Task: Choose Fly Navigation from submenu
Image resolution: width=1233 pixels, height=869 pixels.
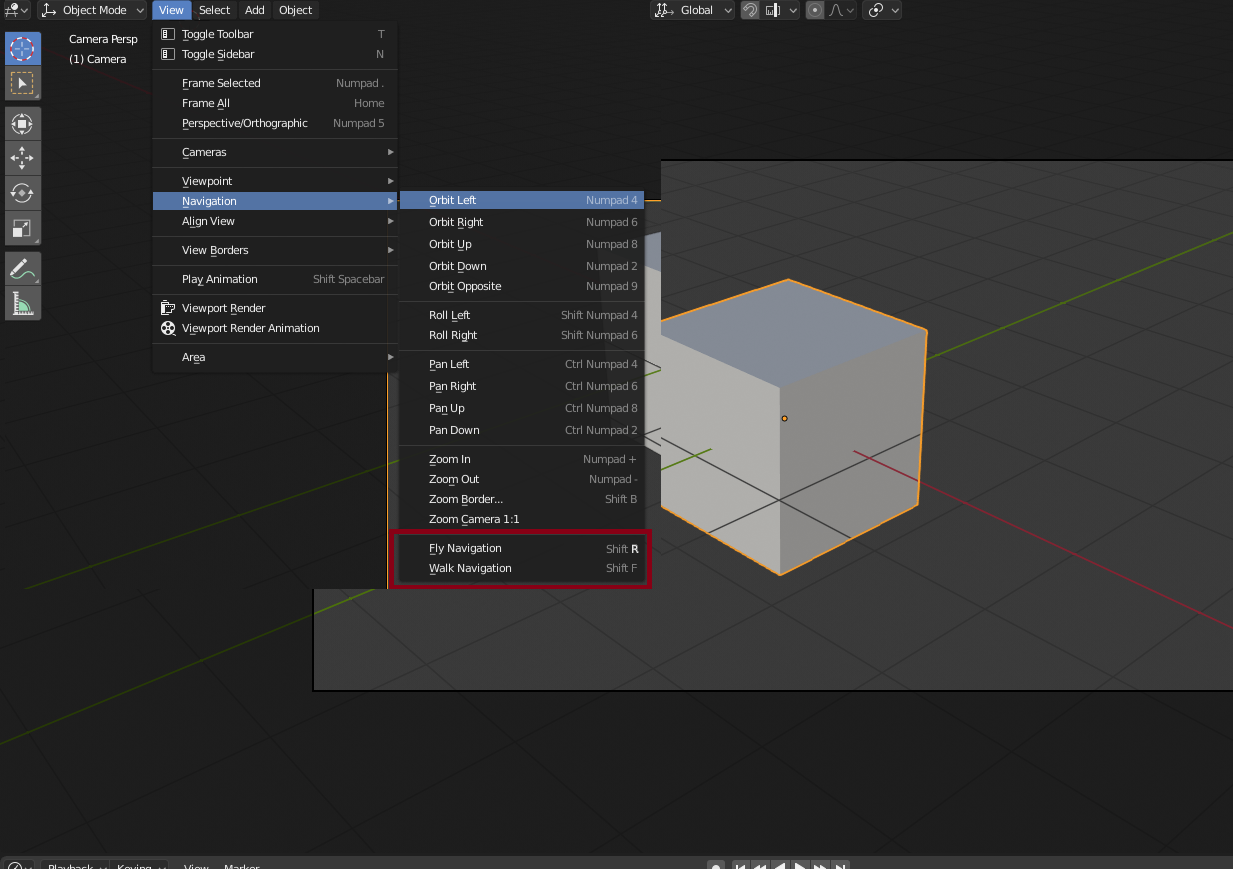Action: (521, 548)
